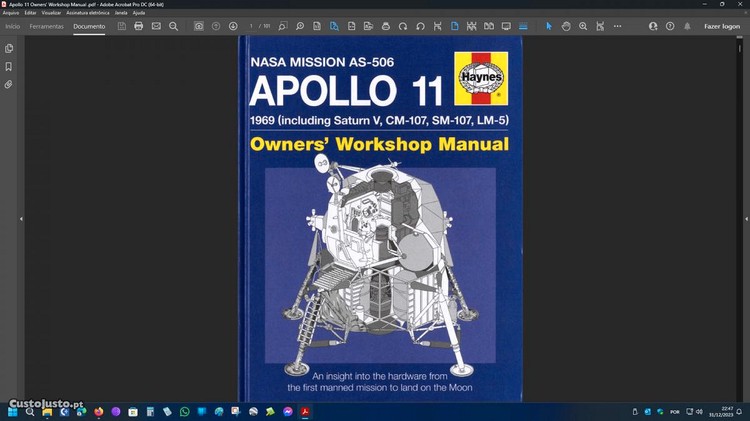The height and width of the screenshot is (421, 750).
Task: Click the page number input field
Action: point(252,26)
